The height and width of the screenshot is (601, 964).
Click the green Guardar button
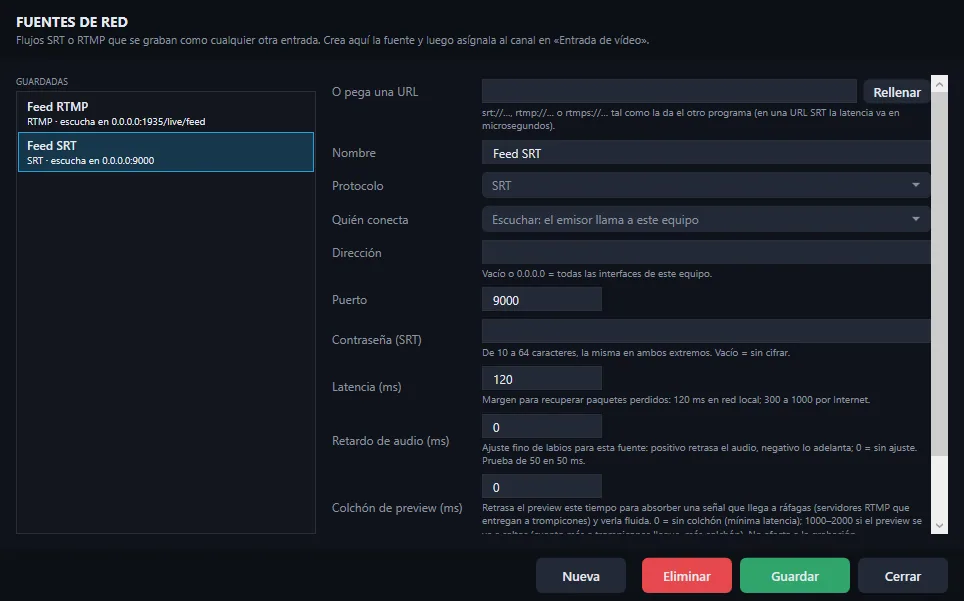(795, 576)
